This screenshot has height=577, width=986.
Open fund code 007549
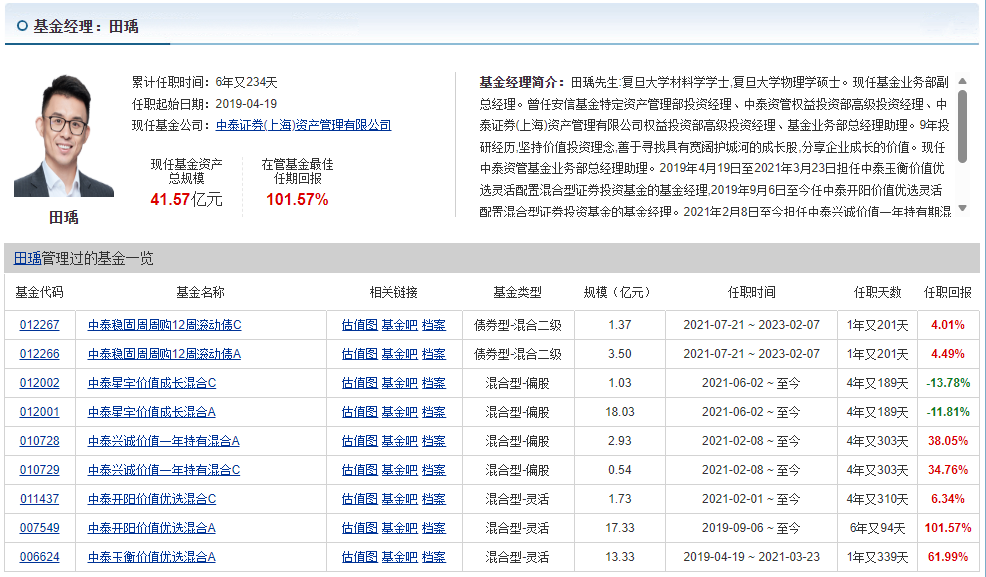pos(40,527)
